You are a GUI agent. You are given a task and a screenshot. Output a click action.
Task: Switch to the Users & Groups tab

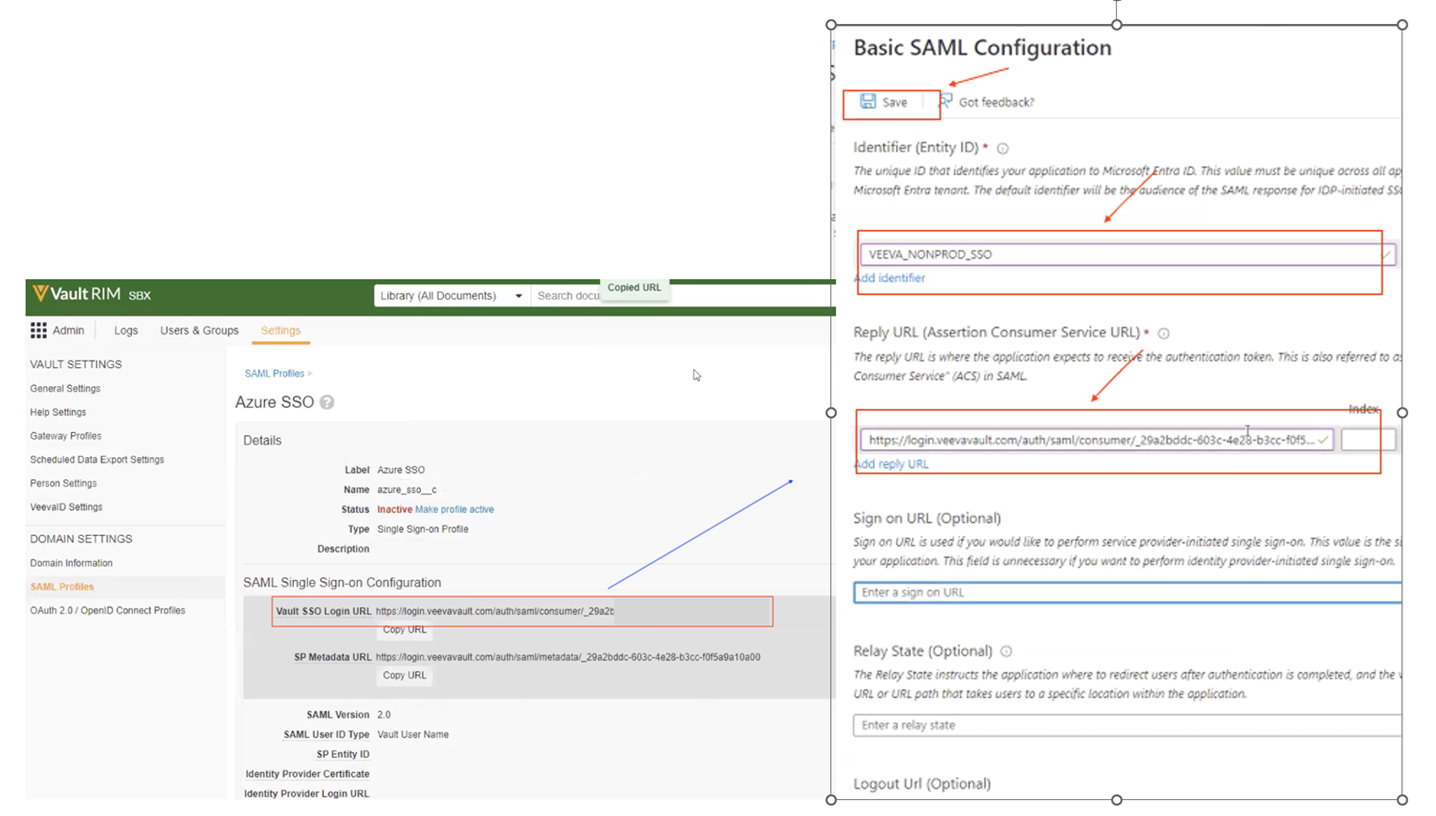[199, 330]
